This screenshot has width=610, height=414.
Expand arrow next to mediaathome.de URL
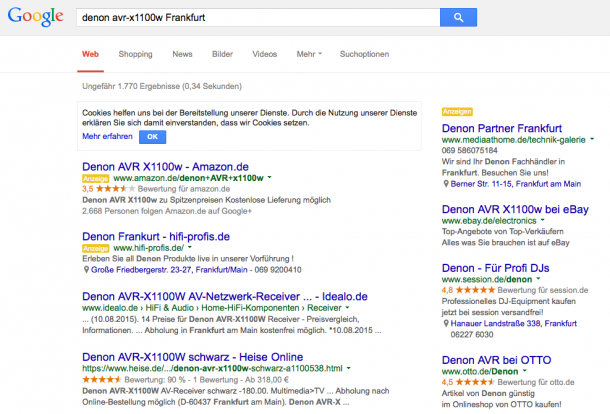point(592,139)
